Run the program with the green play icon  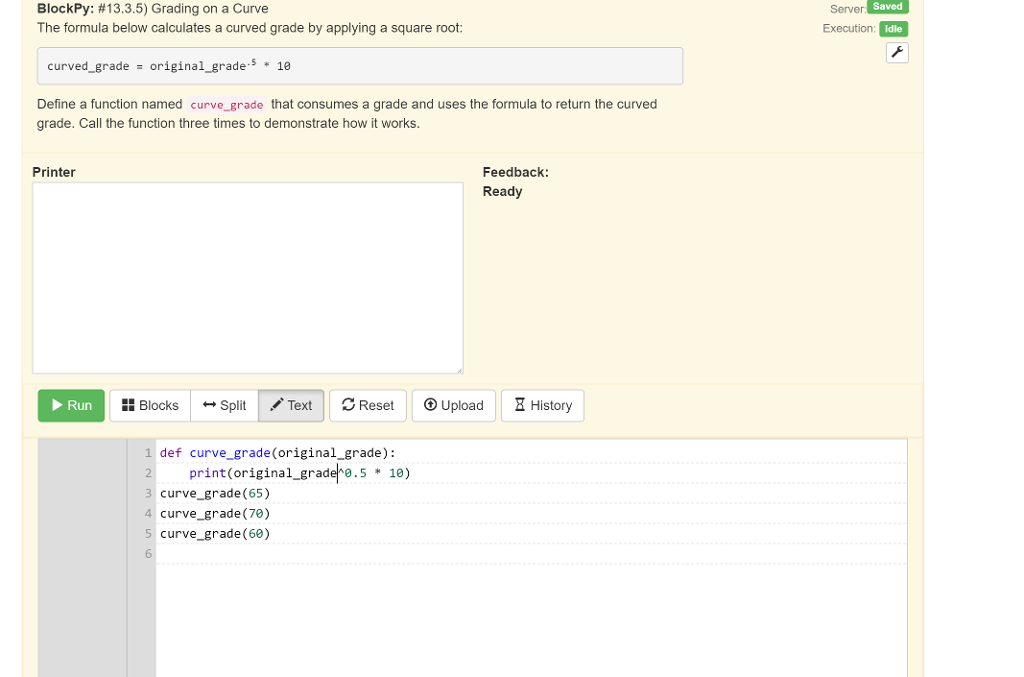pyautogui.click(x=70, y=405)
